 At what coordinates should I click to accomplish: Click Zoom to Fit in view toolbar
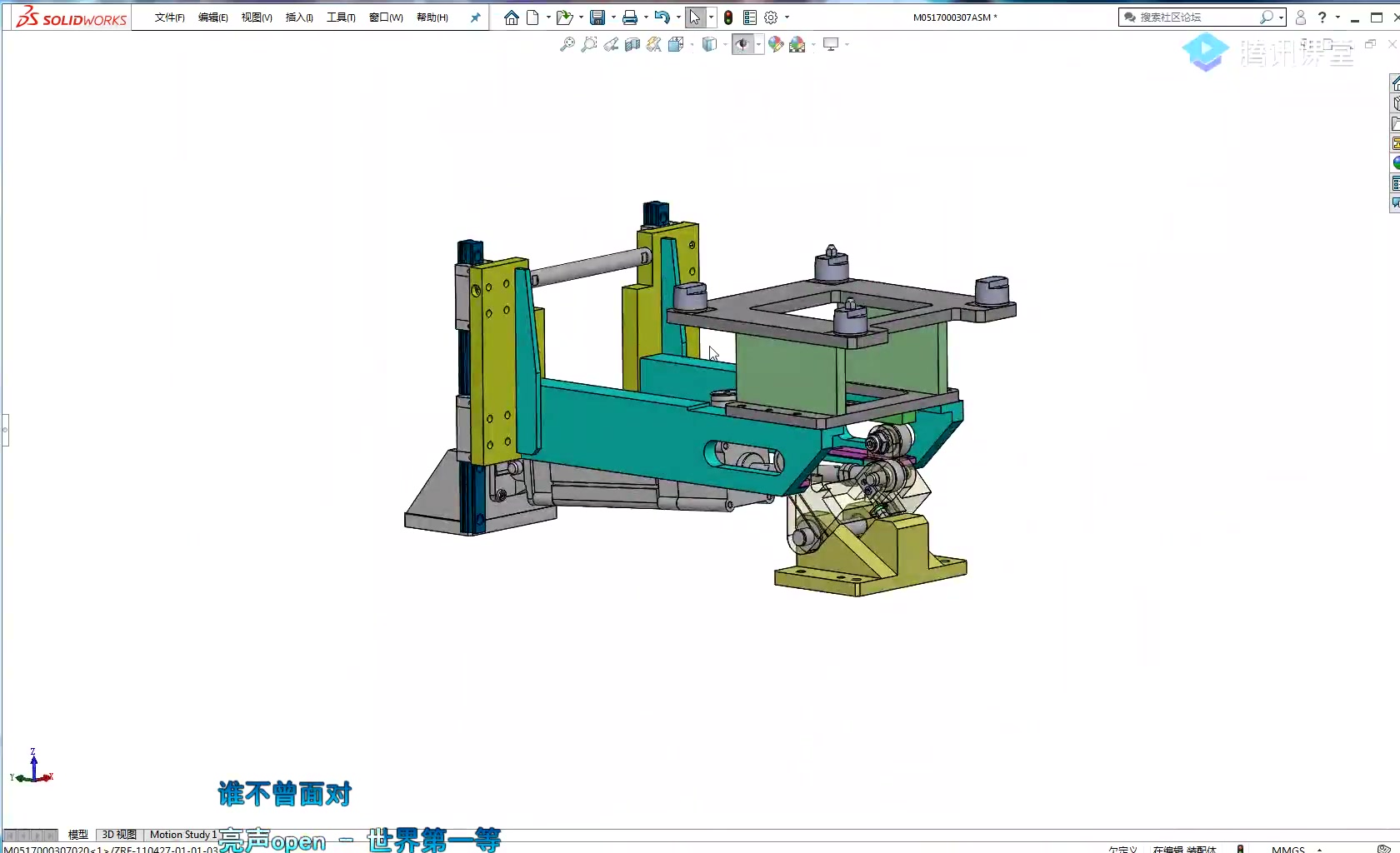(567, 44)
